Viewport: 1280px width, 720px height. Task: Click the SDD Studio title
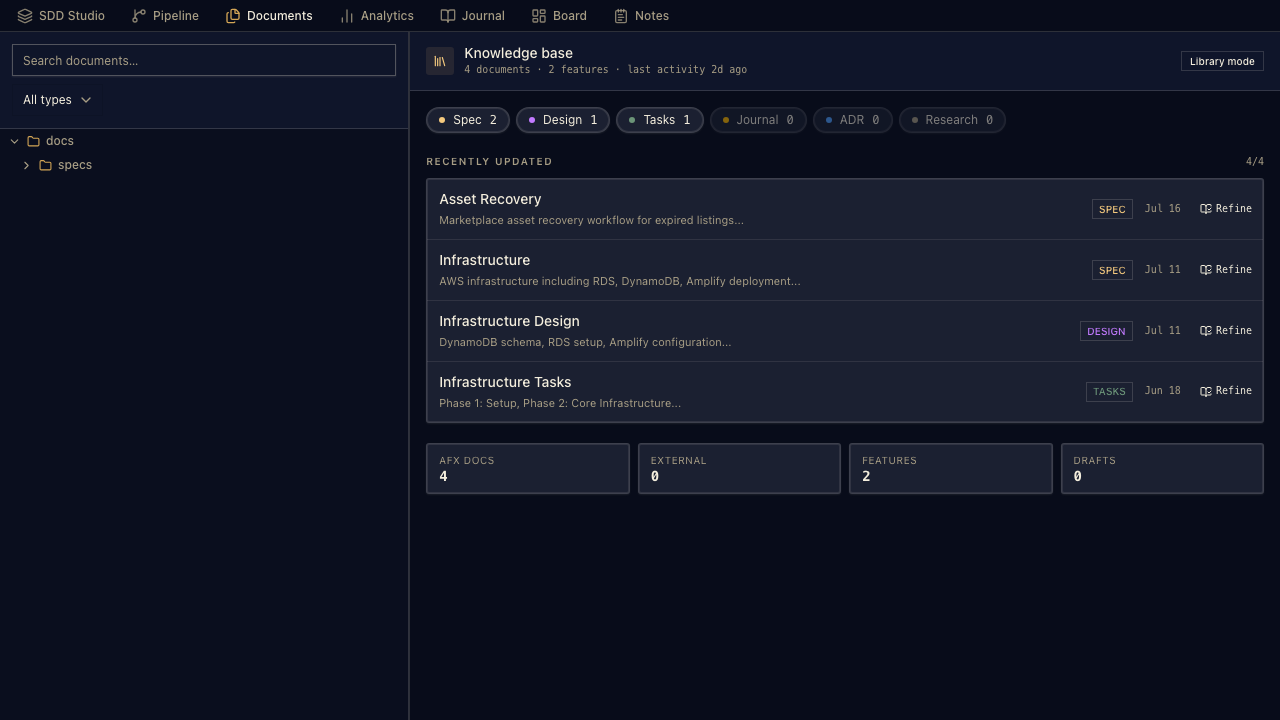[x=72, y=16]
